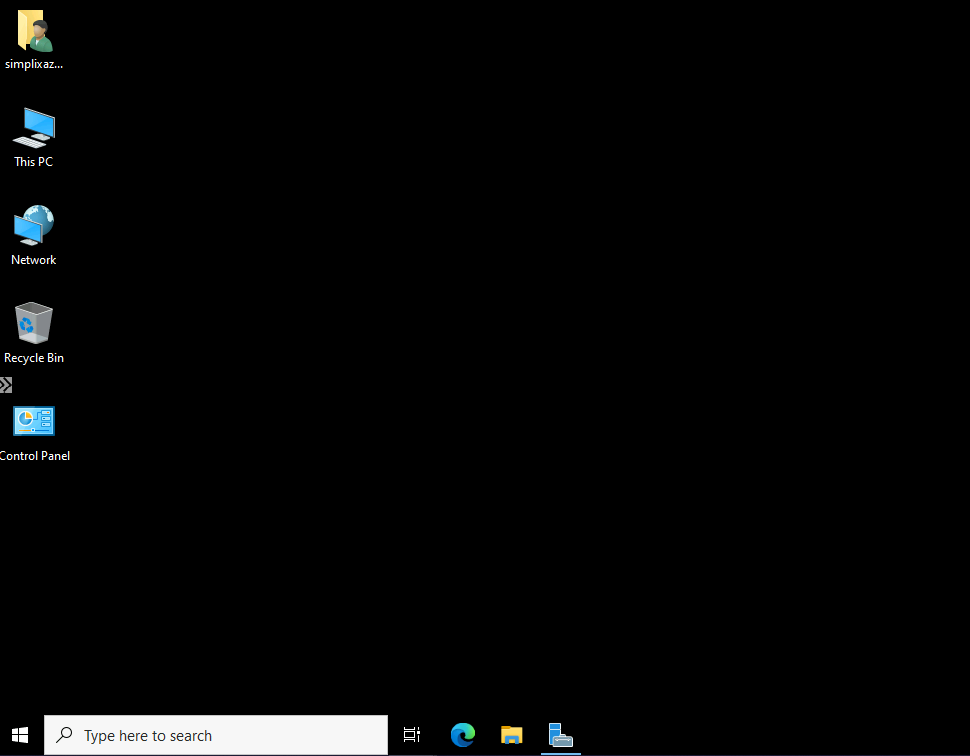Image resolution: width=970 pixels, height=756 pixels.
Task: Open Microsoft Edge from the taskbar
Action: 462,735
